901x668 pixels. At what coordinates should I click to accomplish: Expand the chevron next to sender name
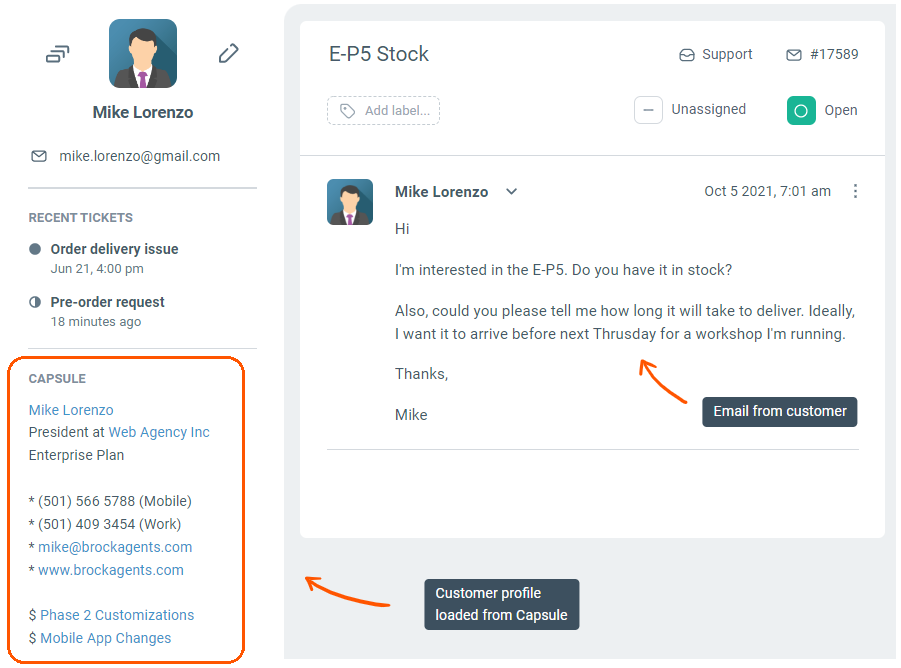(x=511, y=192)
